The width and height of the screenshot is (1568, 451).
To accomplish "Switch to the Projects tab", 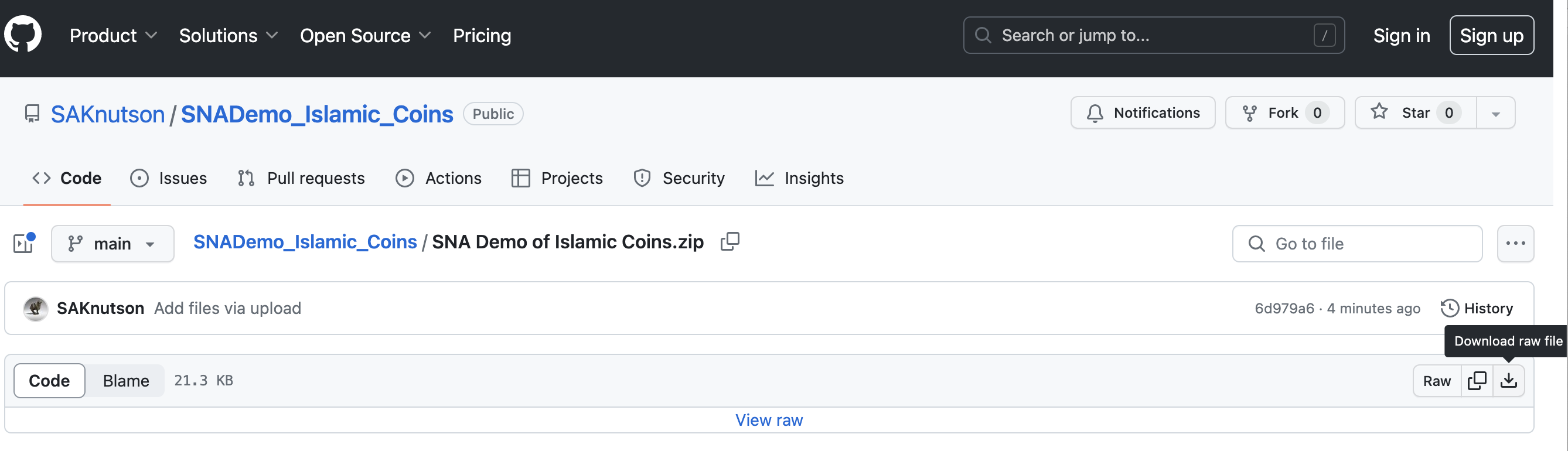I will (557, 177).
